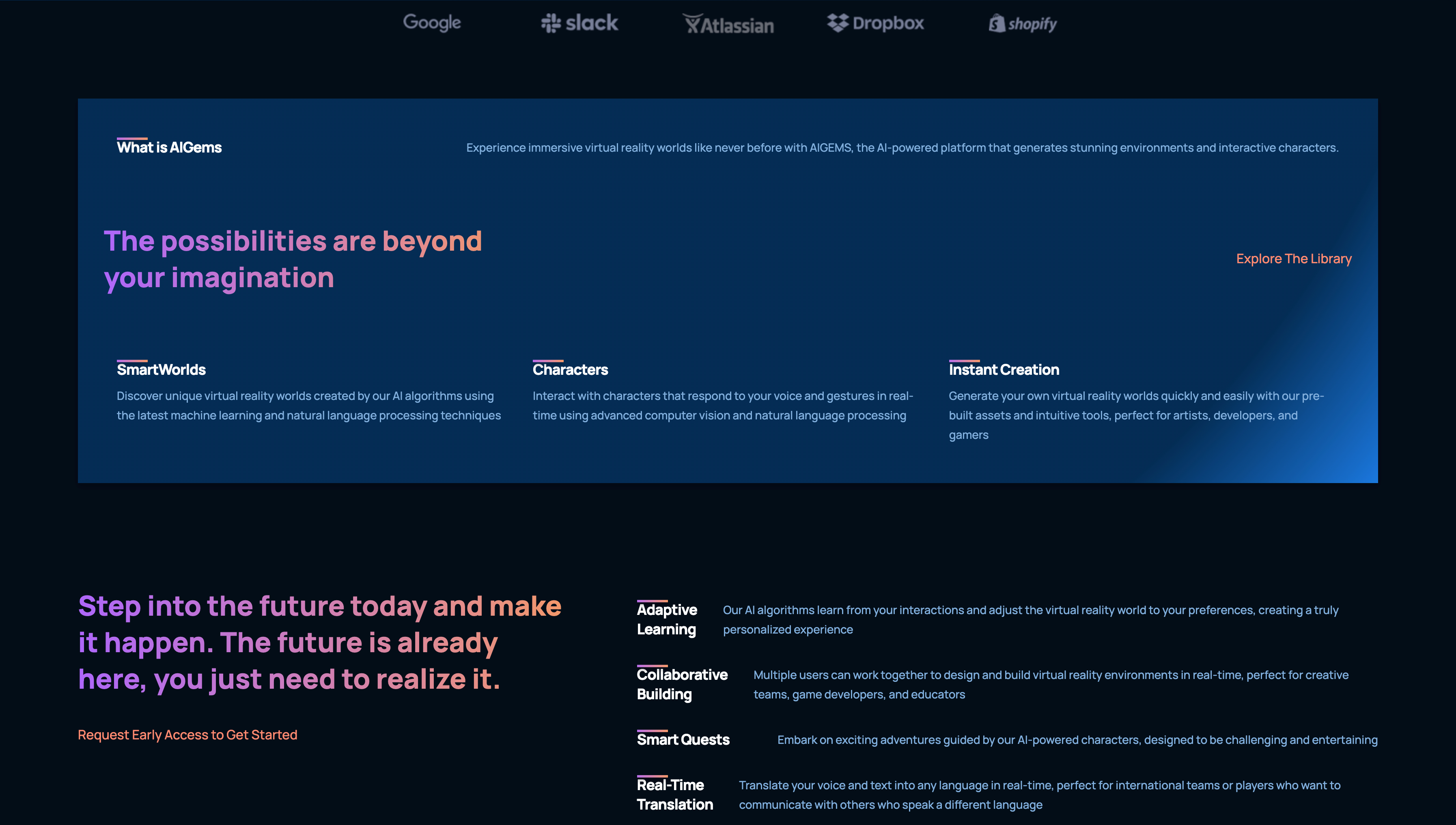Click the Dropbox logo
Screen dimensions: 1456x825
click(876, 23)
